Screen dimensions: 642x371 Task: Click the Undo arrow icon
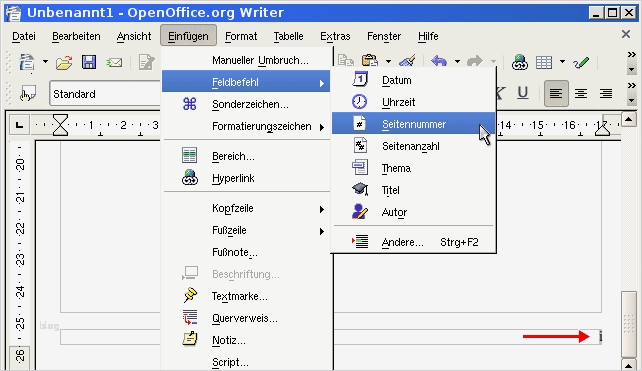[439, 61]
